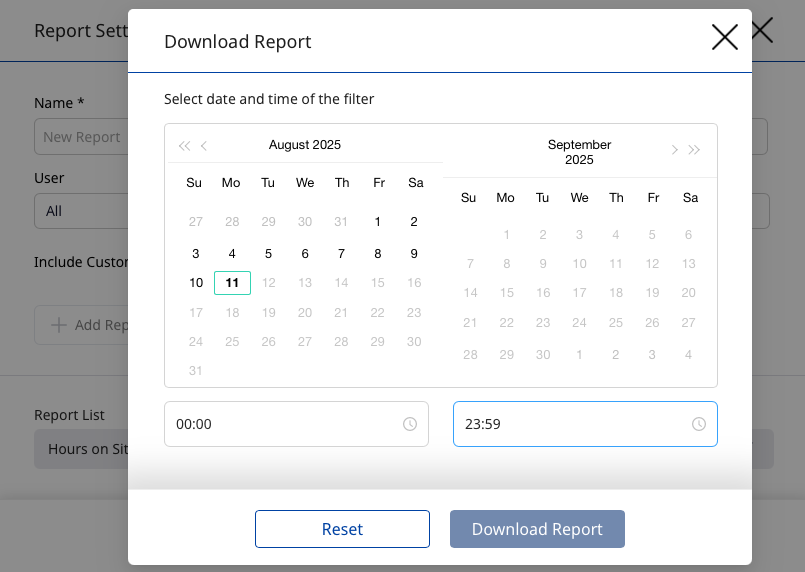Choose August 9 in the calendar

tap(414, 254)
